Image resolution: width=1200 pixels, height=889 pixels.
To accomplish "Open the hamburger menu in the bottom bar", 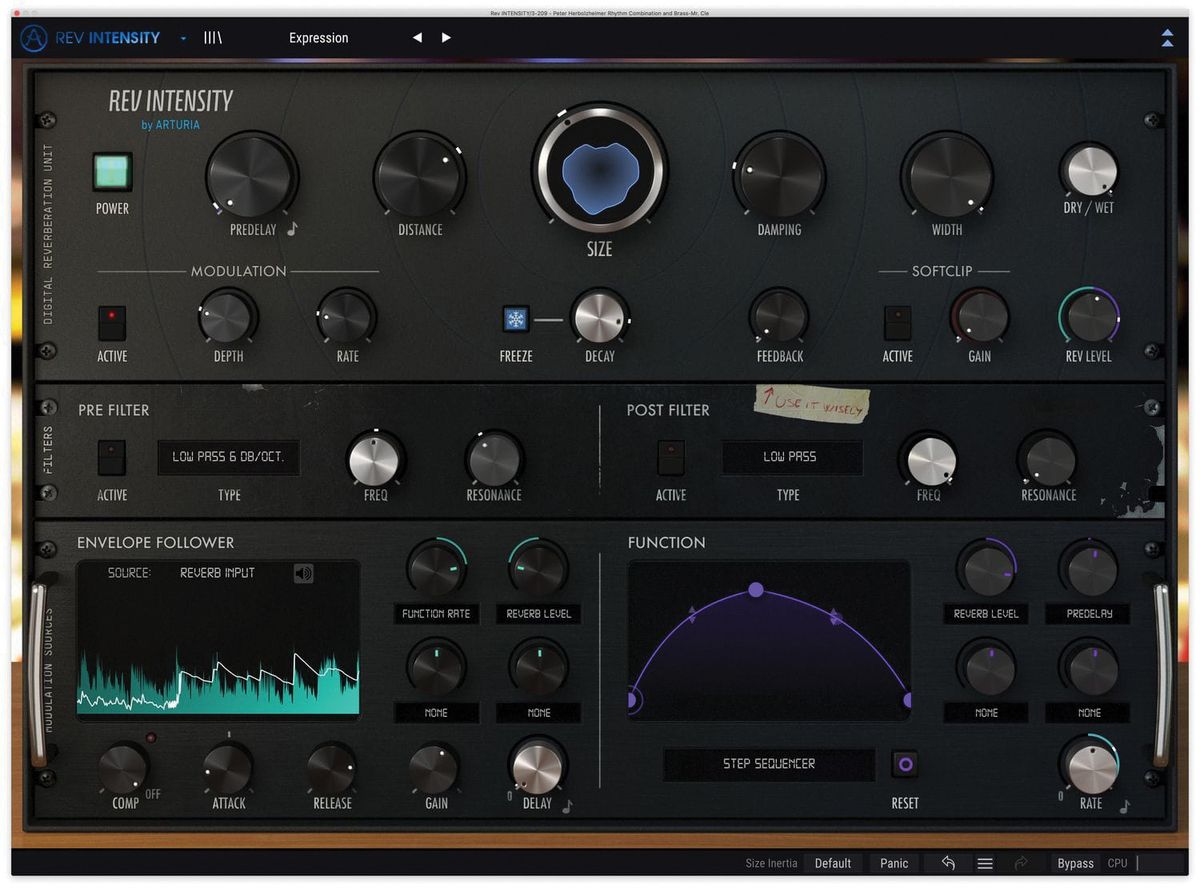I will pos(984,862).
